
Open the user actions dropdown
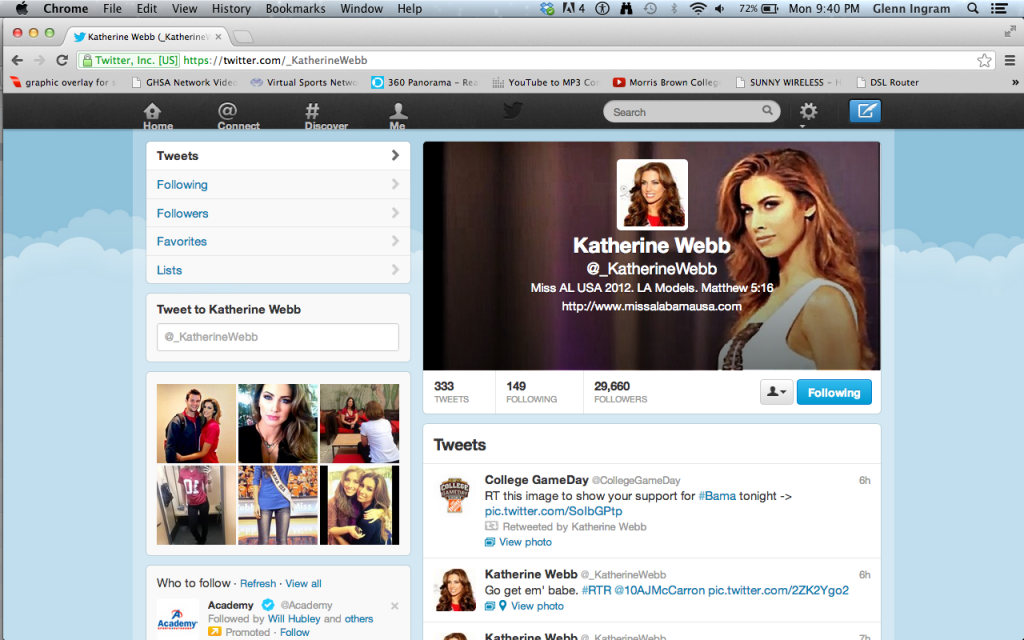click(775, 392)
